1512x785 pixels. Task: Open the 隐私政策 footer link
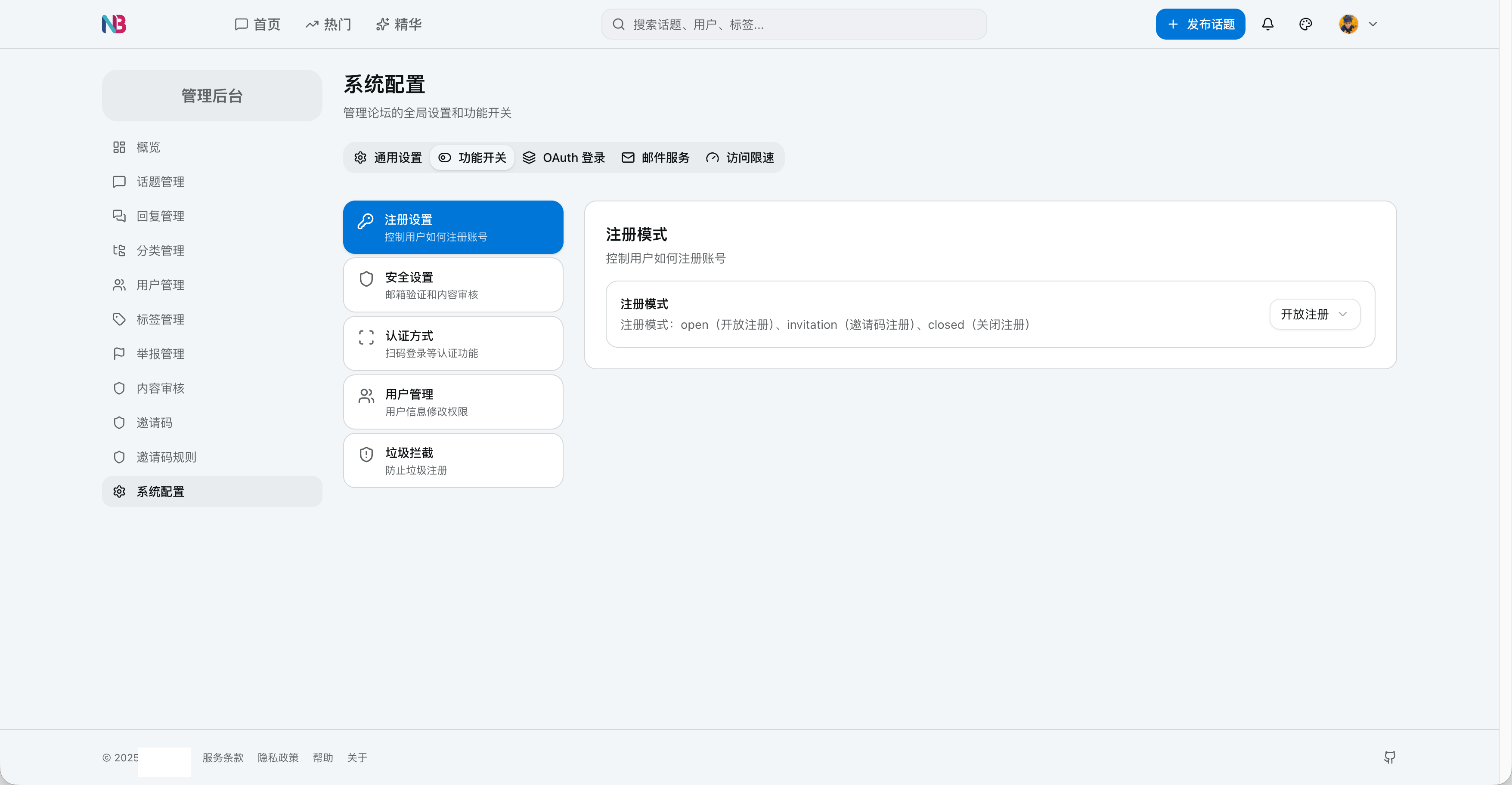tap(278, 757)
